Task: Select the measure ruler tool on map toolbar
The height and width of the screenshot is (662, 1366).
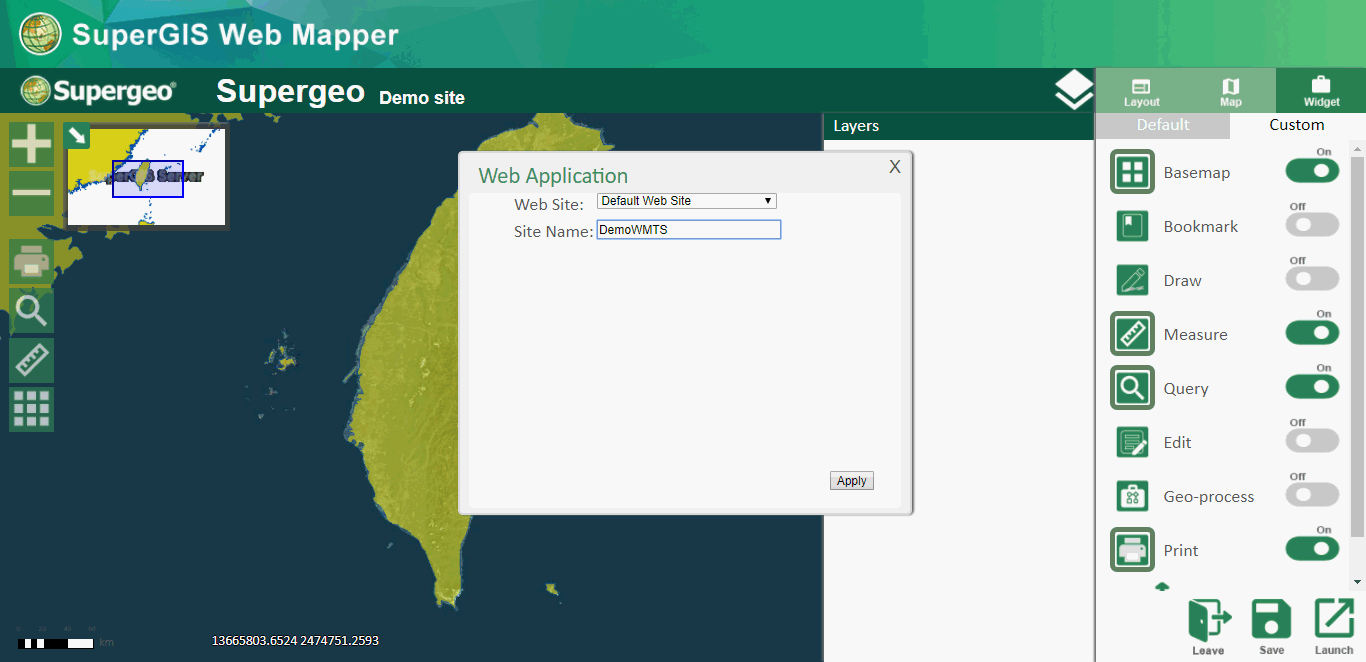Action: [x=32, y=360]
